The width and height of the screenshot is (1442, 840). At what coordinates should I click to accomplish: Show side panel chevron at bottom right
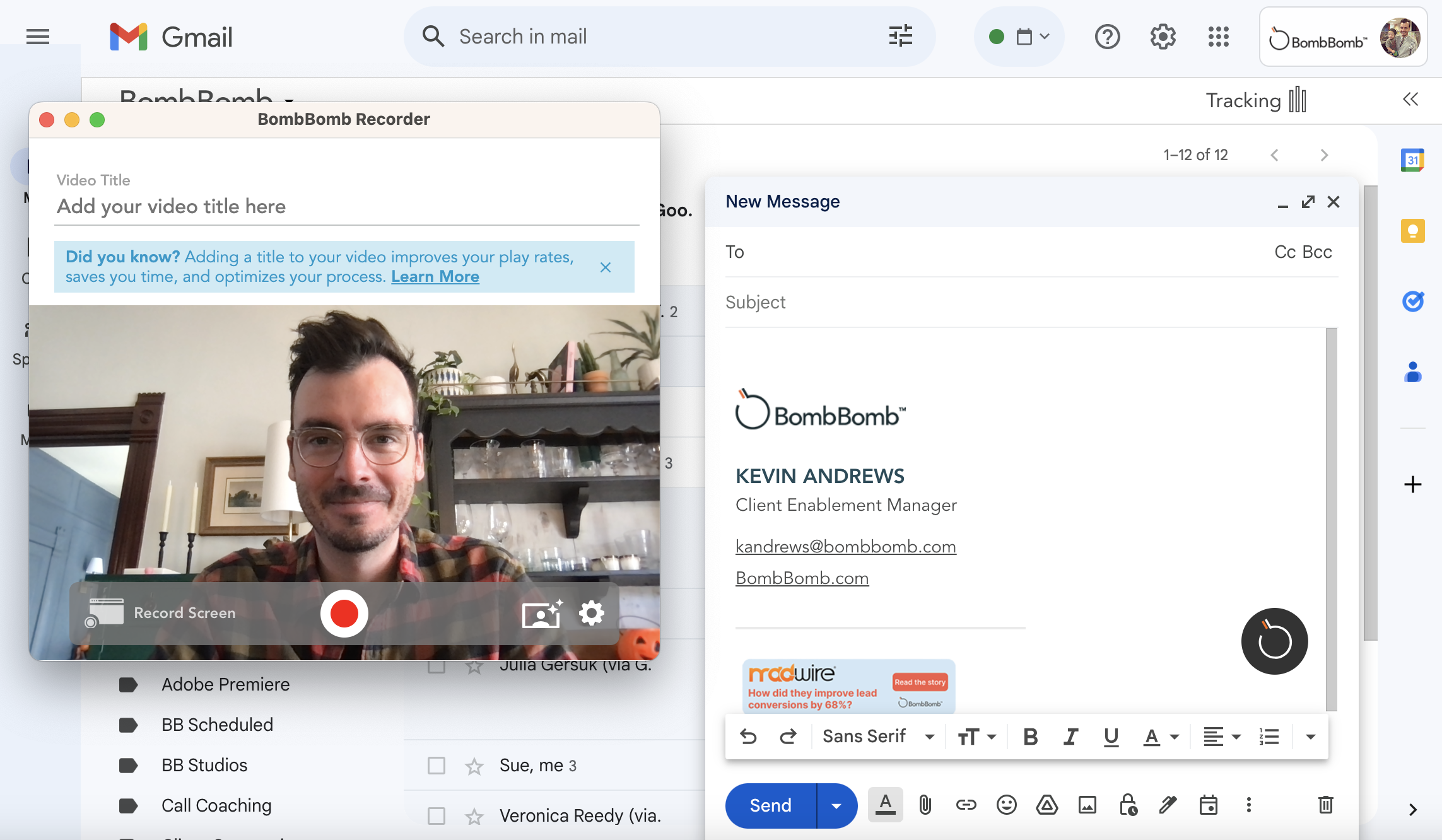click(x=1412, y=810)
